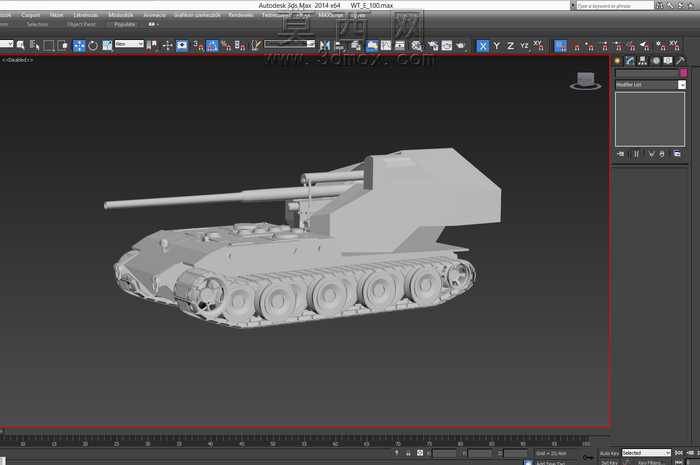The width and height of the screenshot is (700, 465).
Task: Click Configure Modifier Sets icon
Action: tap(677, 154)
